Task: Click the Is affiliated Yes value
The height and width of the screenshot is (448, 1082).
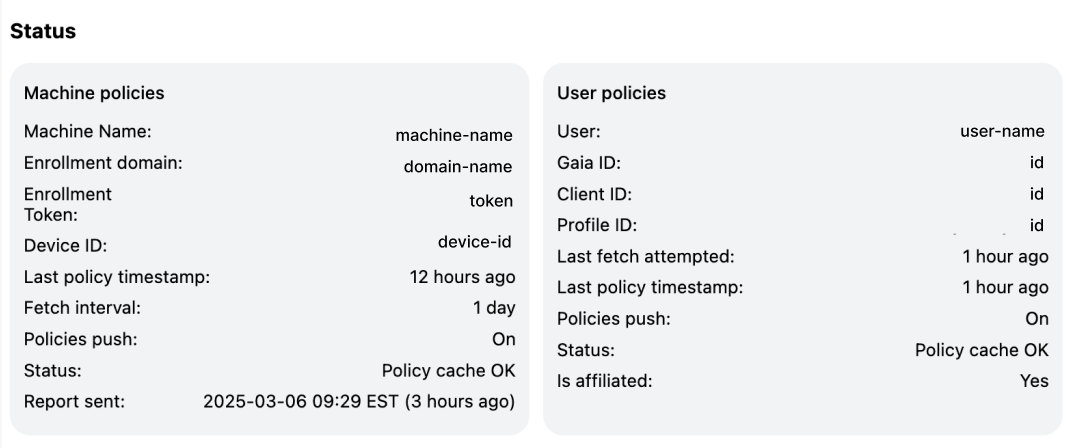Action: 1034,381
